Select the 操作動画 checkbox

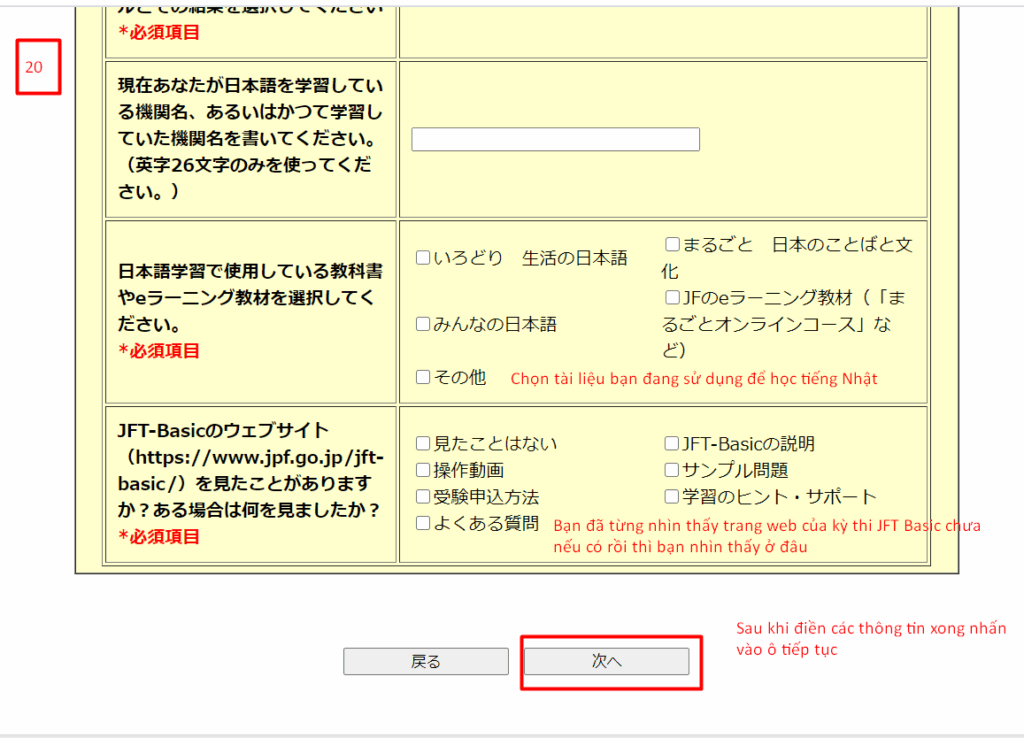tap(423, 470)
